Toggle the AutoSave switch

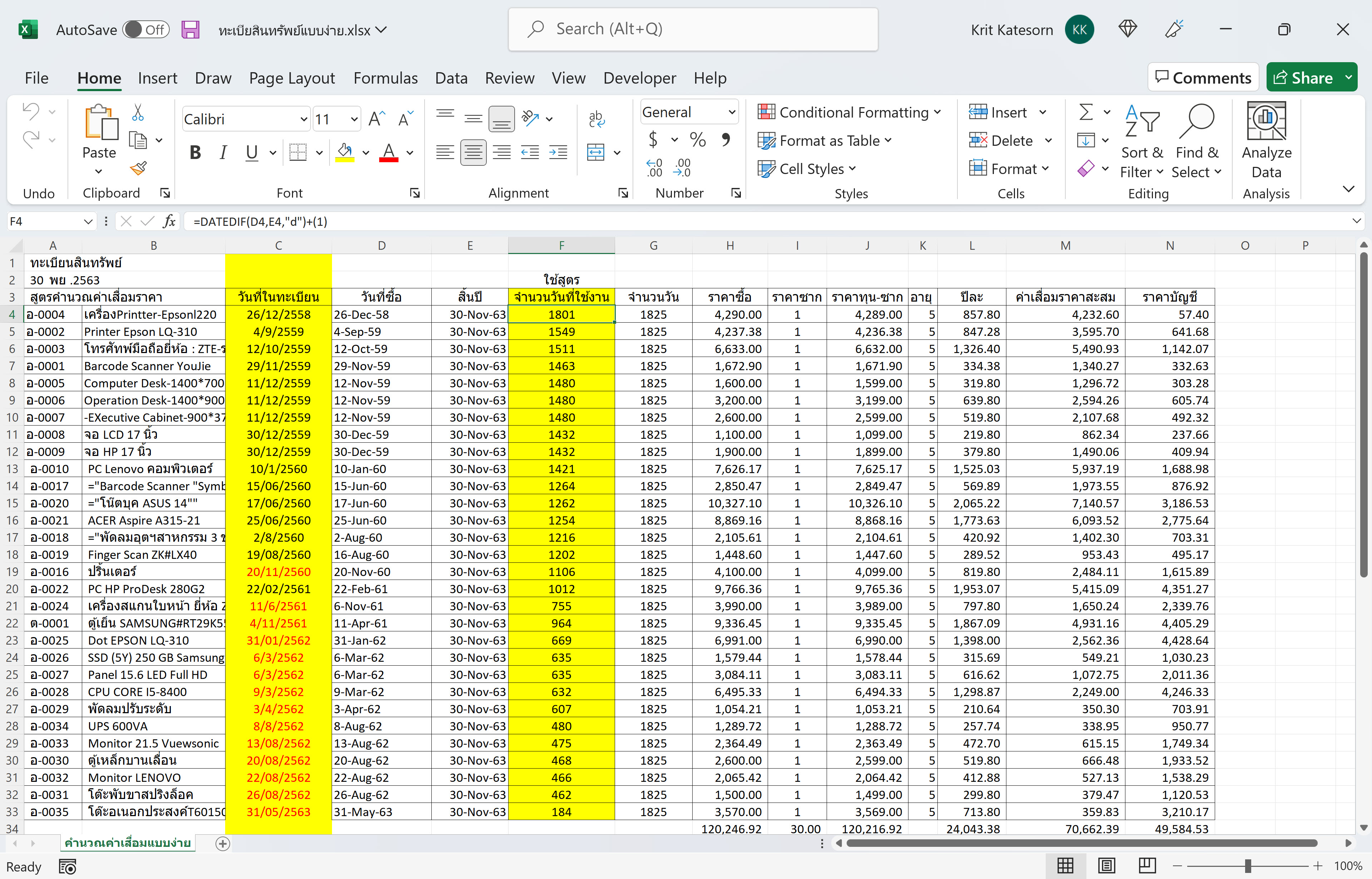click(147, 30)
